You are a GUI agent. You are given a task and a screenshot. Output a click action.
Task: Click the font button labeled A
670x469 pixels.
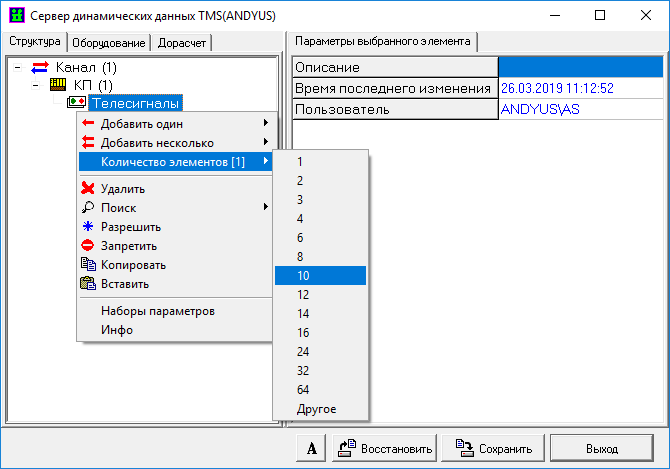click(311, 448)
